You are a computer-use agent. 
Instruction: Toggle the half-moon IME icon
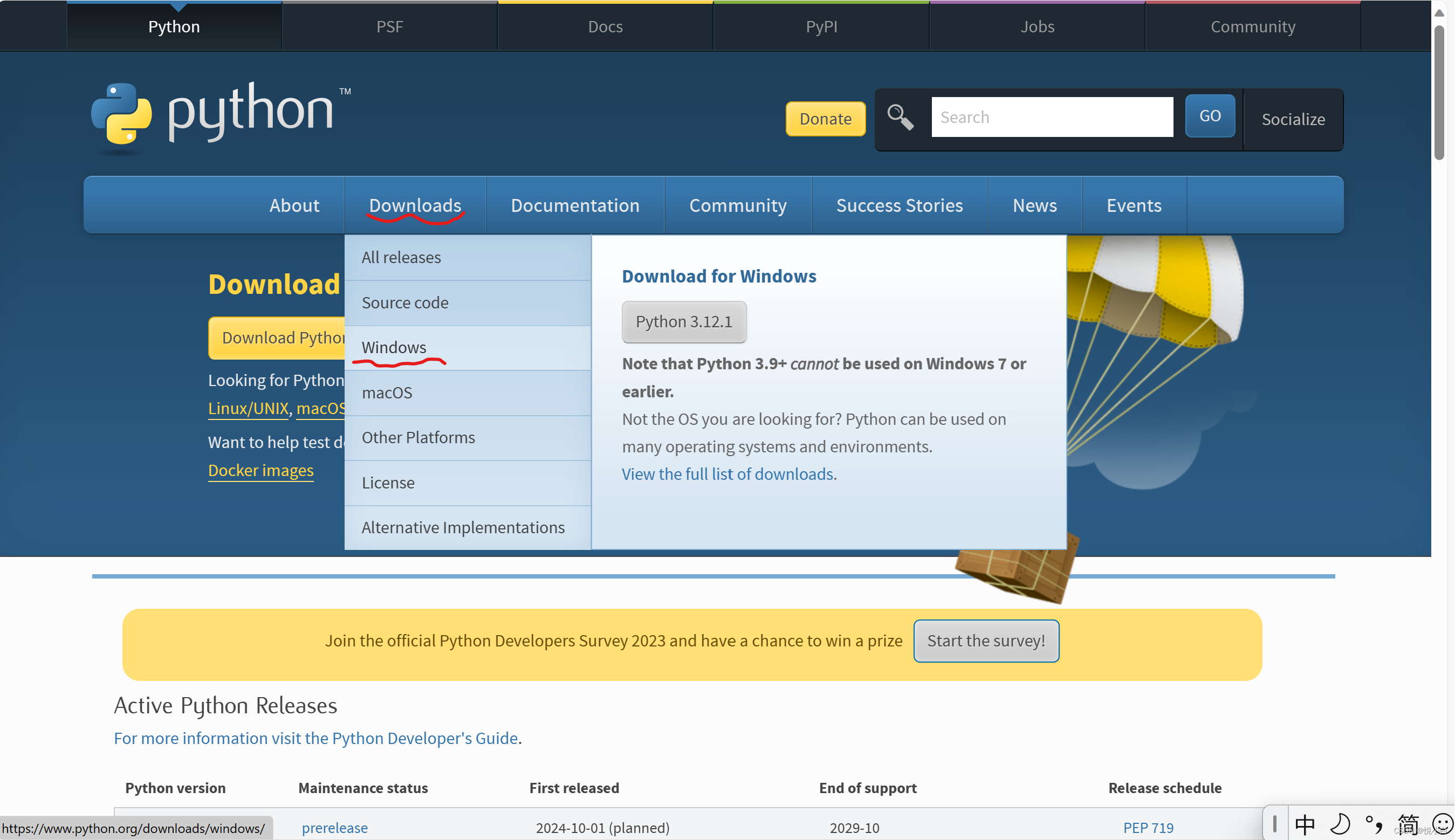pos(1340,825)
